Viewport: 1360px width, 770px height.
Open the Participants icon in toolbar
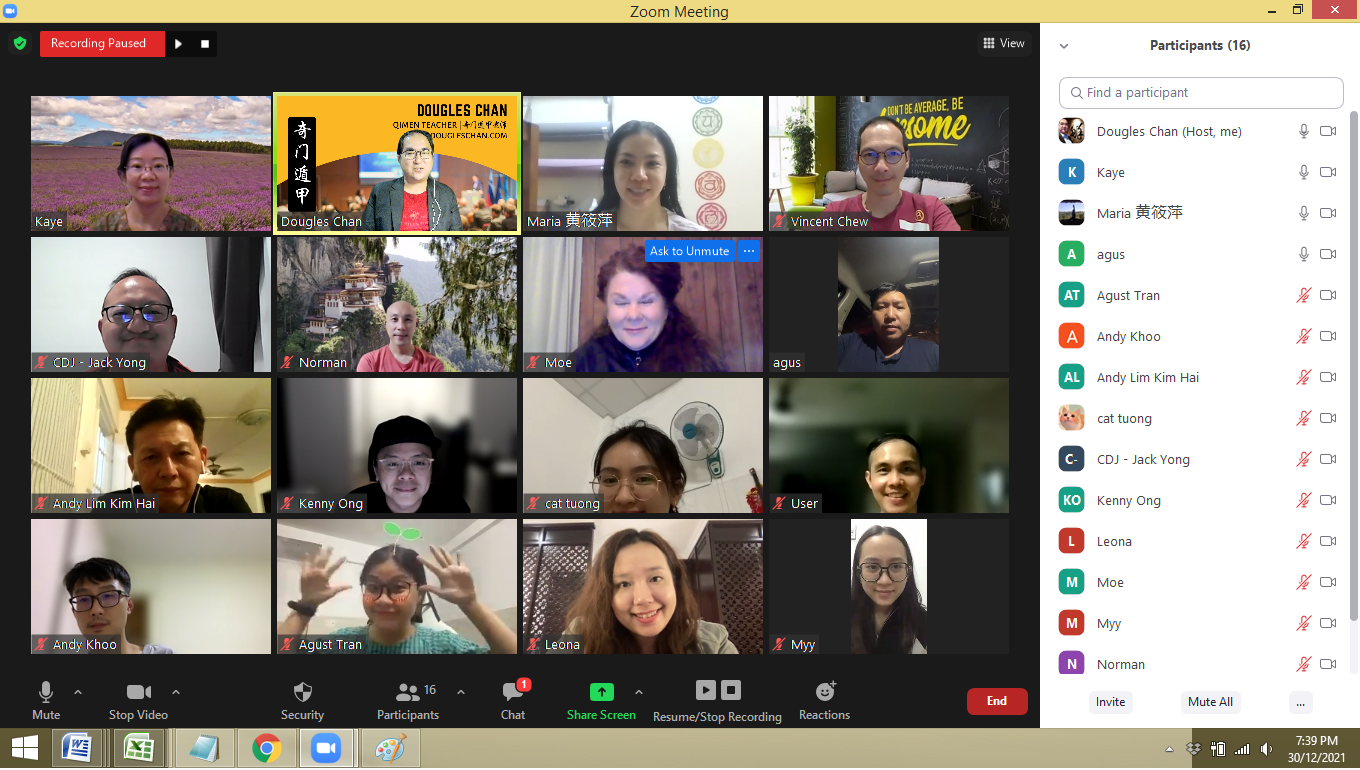coord(408,692)
